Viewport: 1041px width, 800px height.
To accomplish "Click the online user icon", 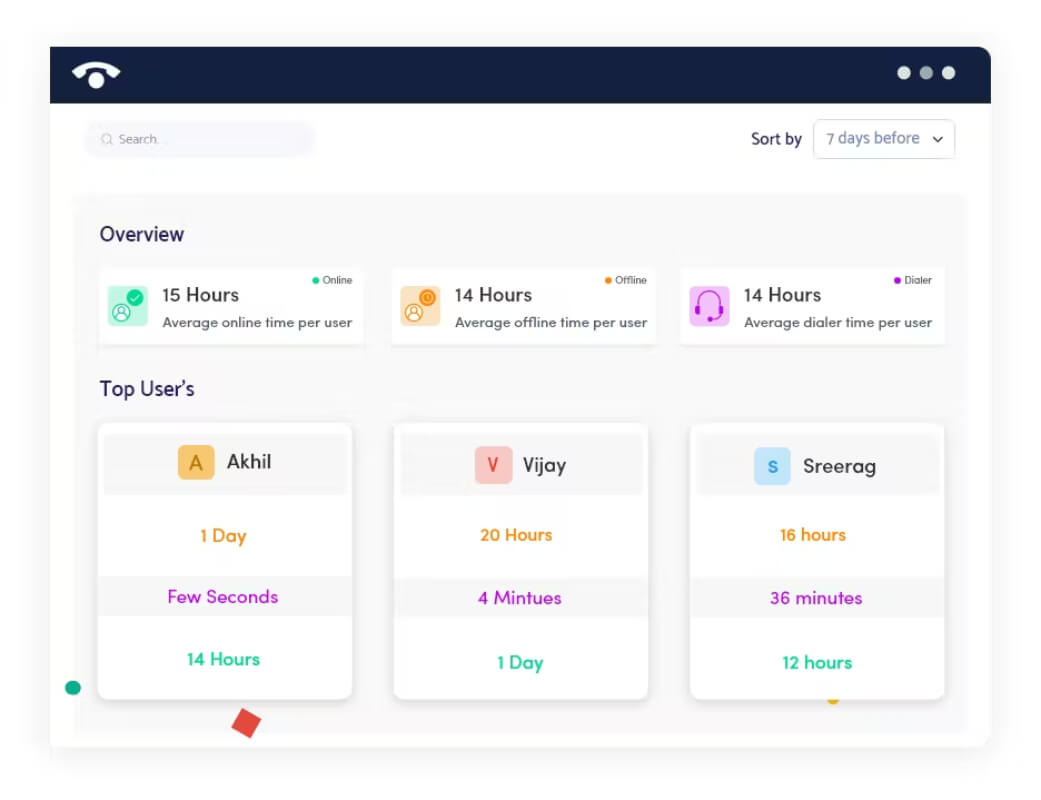I will [x=127, y=305].
